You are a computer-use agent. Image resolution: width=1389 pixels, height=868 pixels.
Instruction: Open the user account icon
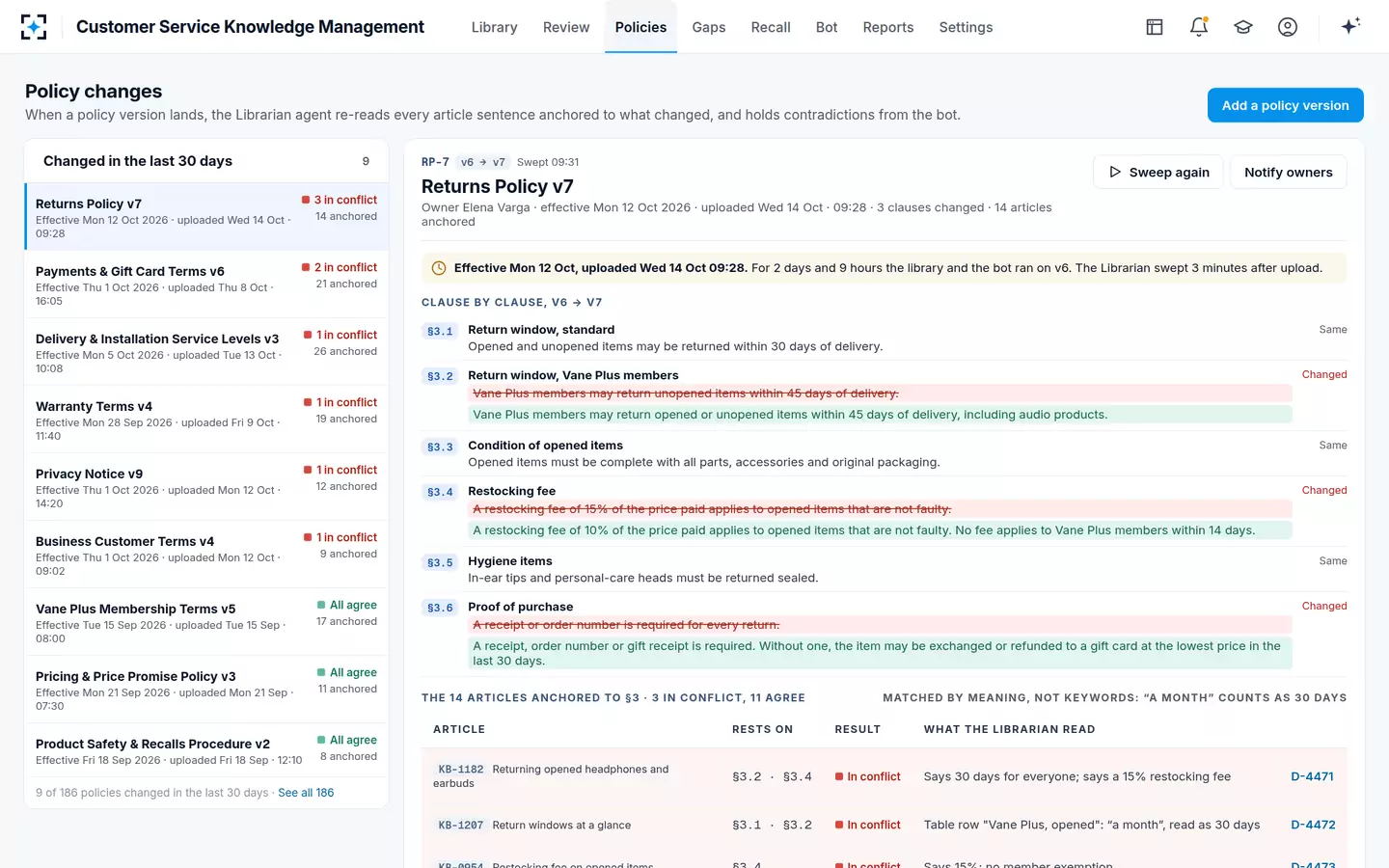pos(1288,27)
